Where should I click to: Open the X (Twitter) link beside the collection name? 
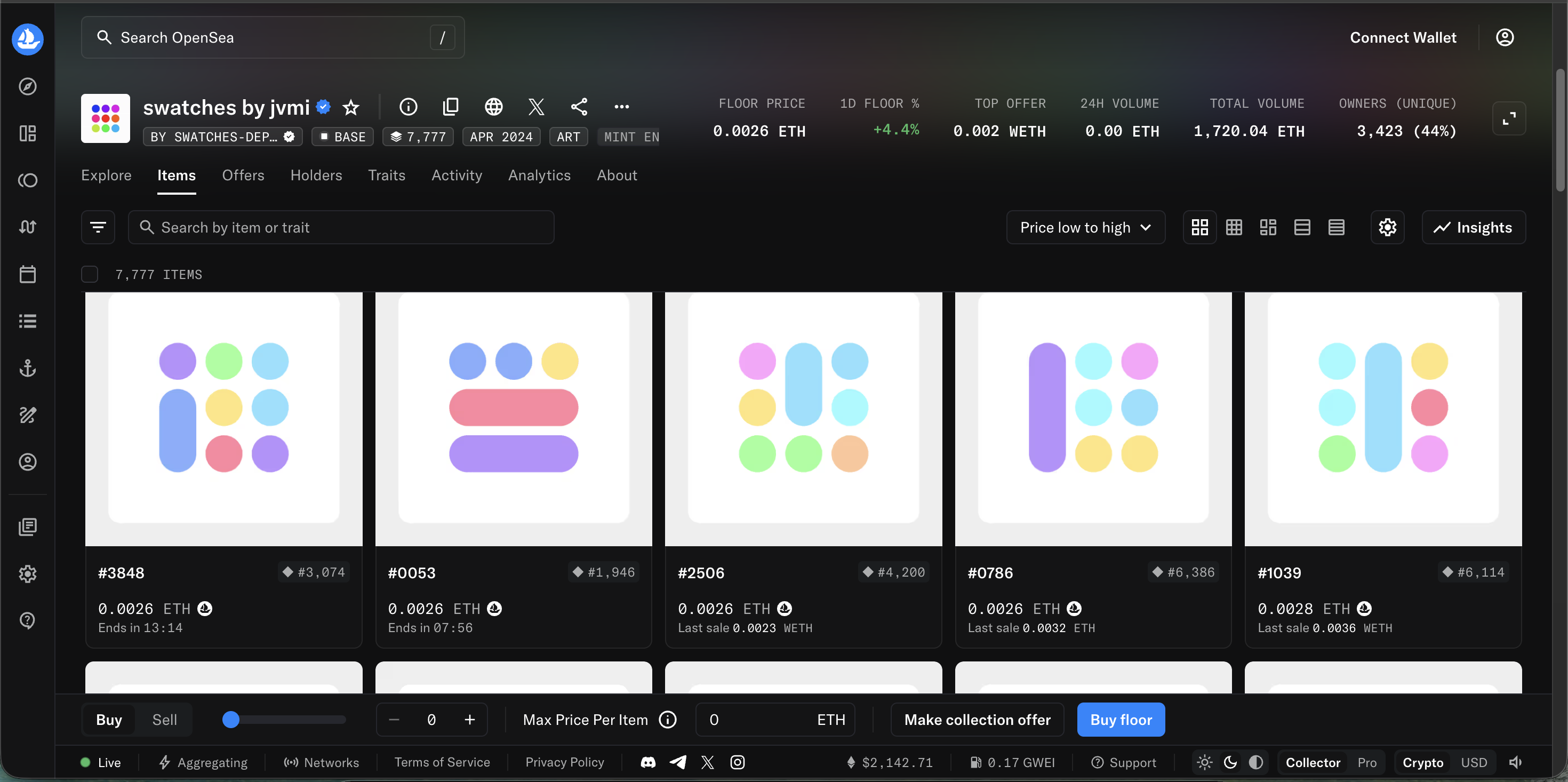pyautogui.click(x=535, y=107)
